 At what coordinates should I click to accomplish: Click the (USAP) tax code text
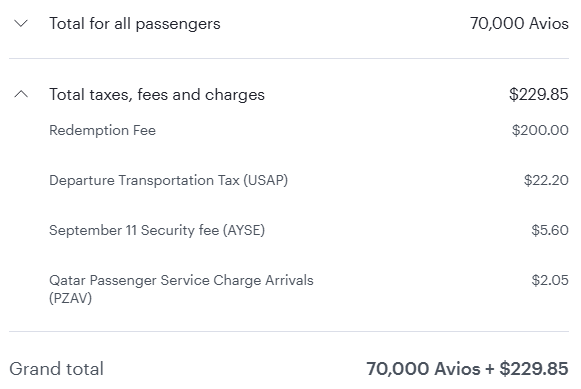coord(265,180)
